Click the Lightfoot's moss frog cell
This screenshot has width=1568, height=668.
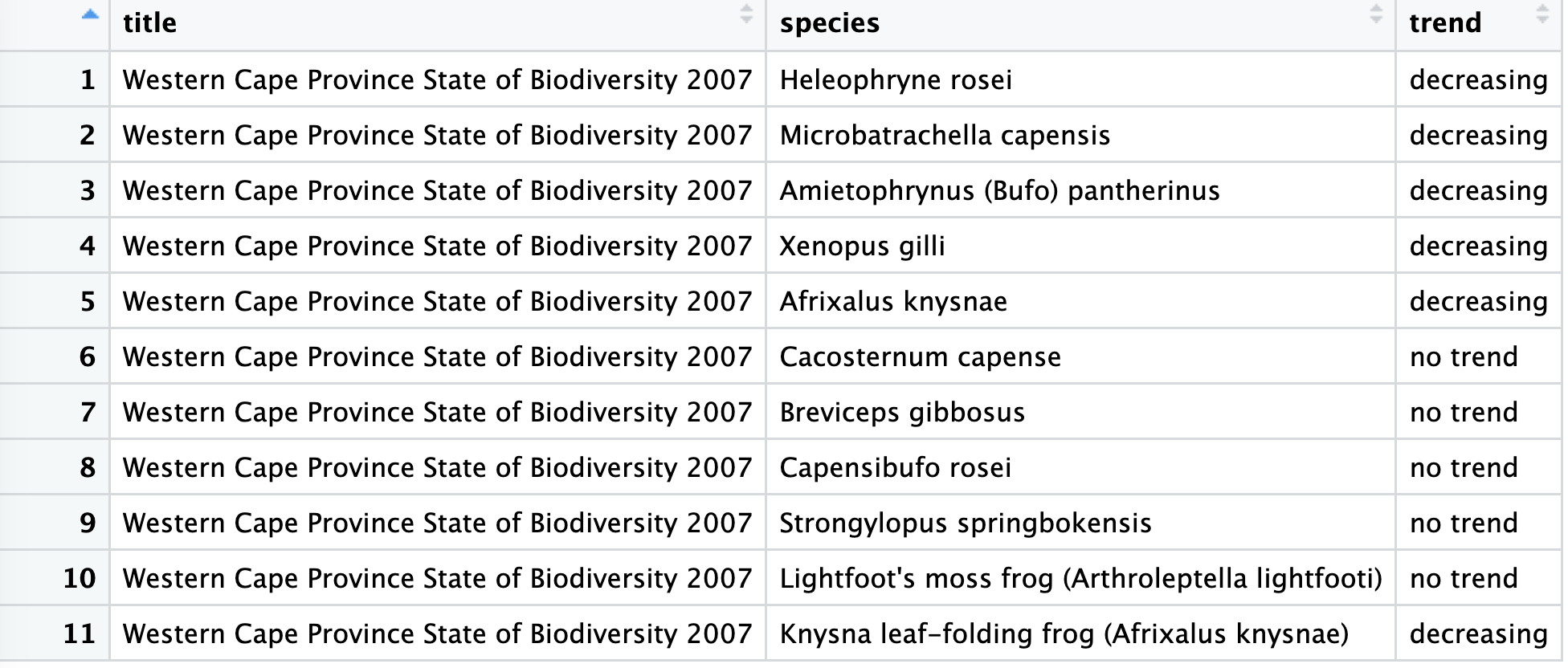point(1080,578)
